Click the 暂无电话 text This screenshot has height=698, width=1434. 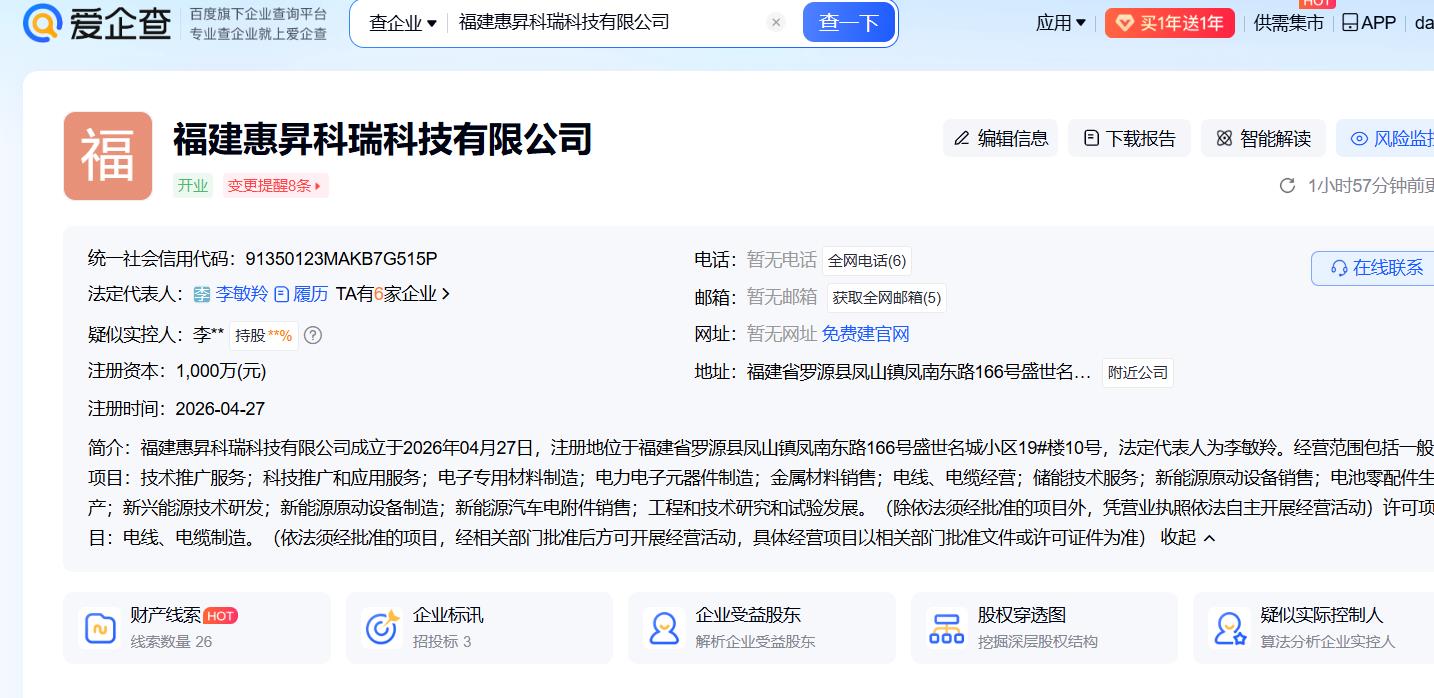[x=781, y=260]
